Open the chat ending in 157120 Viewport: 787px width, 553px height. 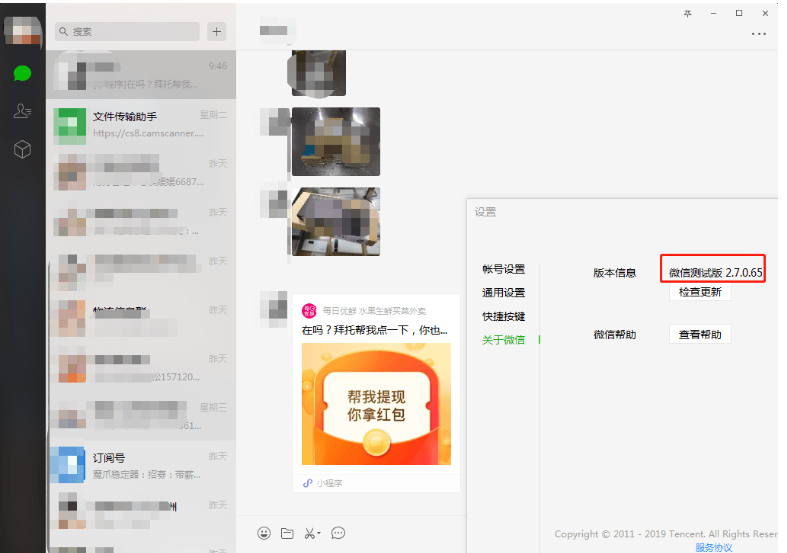[141, 368]
